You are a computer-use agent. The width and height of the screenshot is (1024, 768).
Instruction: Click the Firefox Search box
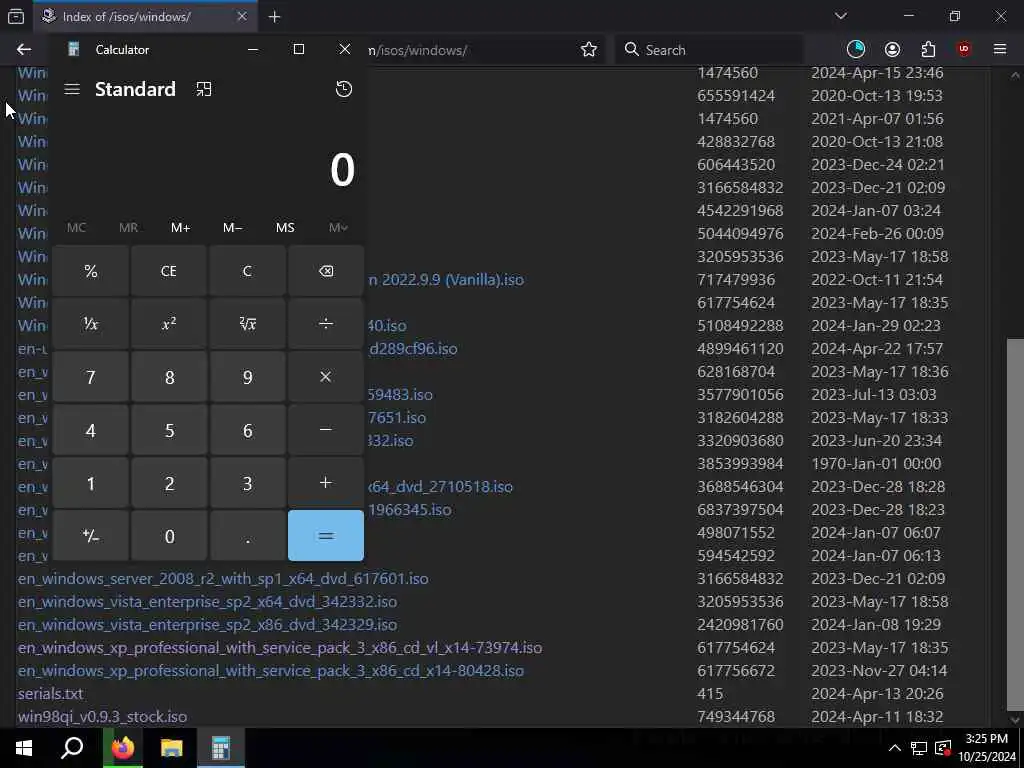coord(709,50)
